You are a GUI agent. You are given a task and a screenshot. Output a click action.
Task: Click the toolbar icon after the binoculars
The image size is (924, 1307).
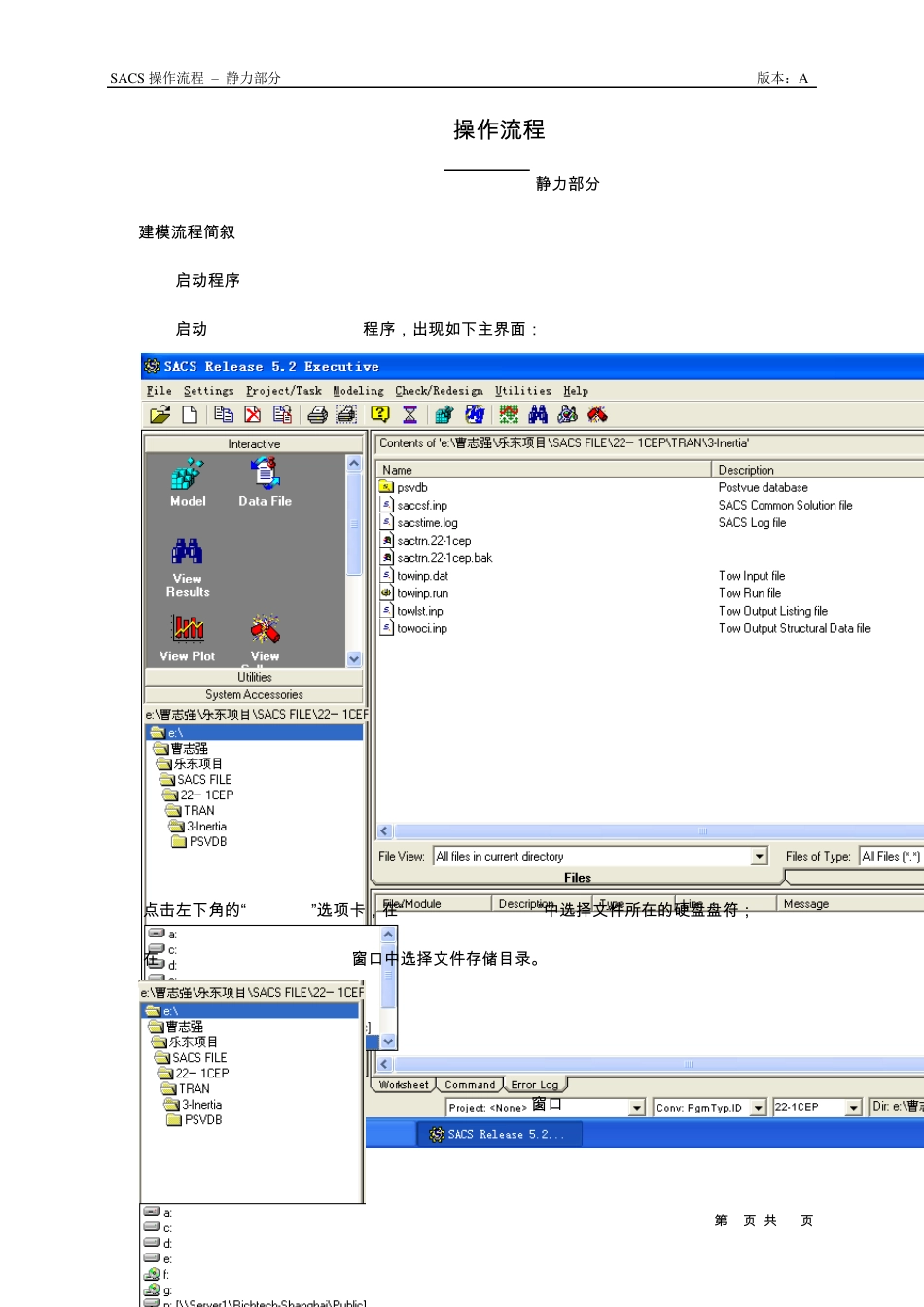point(568,415)
